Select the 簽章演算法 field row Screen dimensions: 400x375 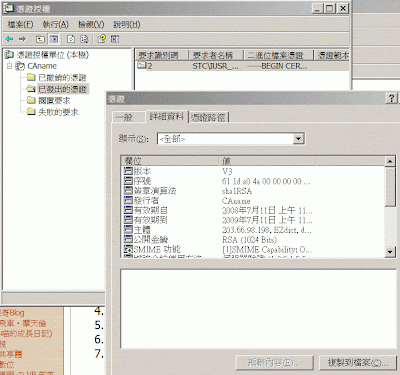(253, 191)
